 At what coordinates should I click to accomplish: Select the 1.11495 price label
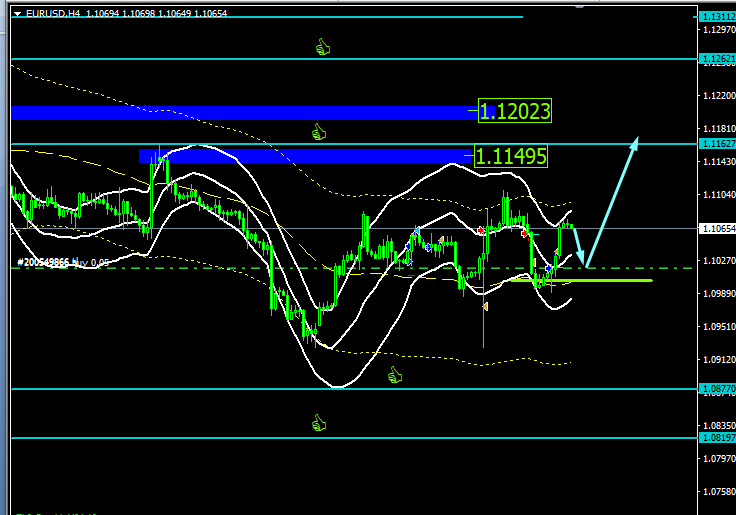[511, 156]
